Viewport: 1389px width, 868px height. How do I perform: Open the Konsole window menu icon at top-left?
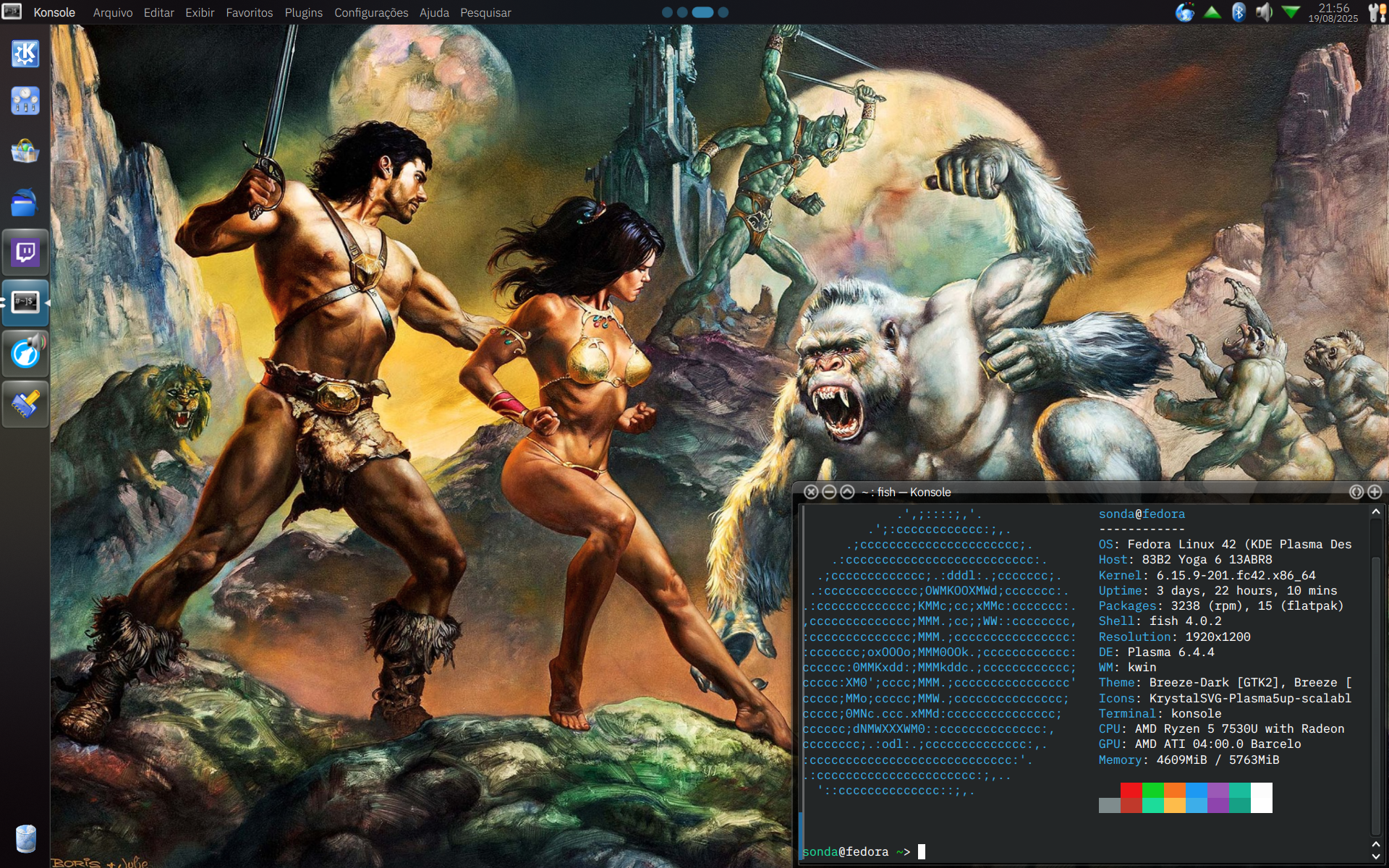(12, 12)
